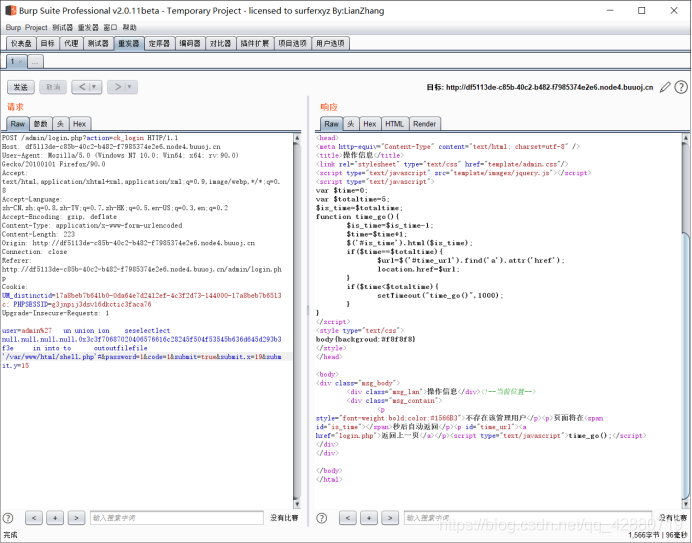Click the response search help icon
Viewport: 692px width, 543px height.
322,518
